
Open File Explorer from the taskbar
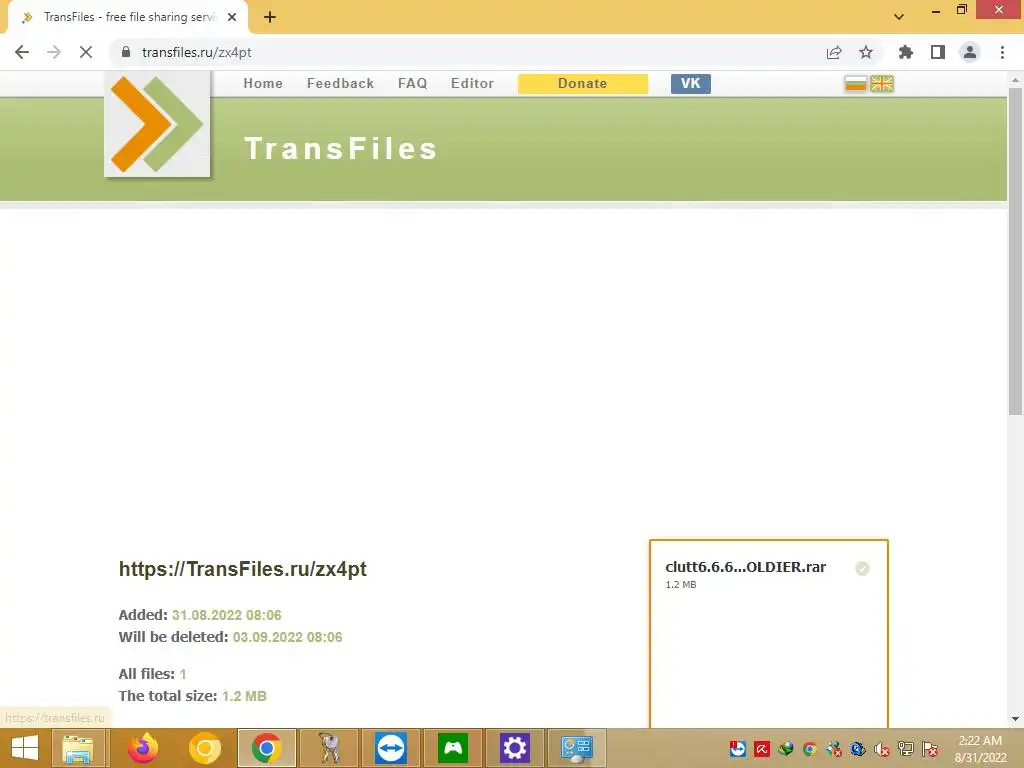(x=78, y=748)
